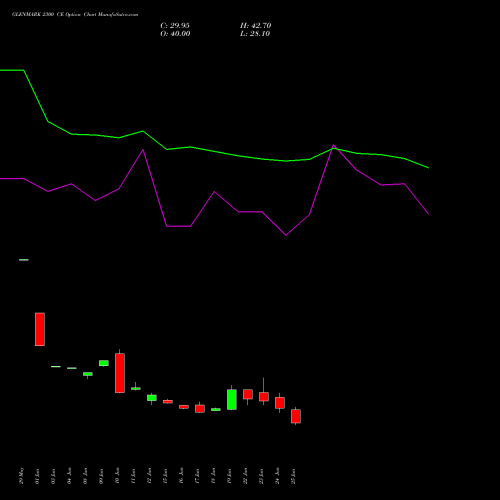Click the small green dash above 29 May
Viewport: 500px width, 500px height.
[24, 260]
